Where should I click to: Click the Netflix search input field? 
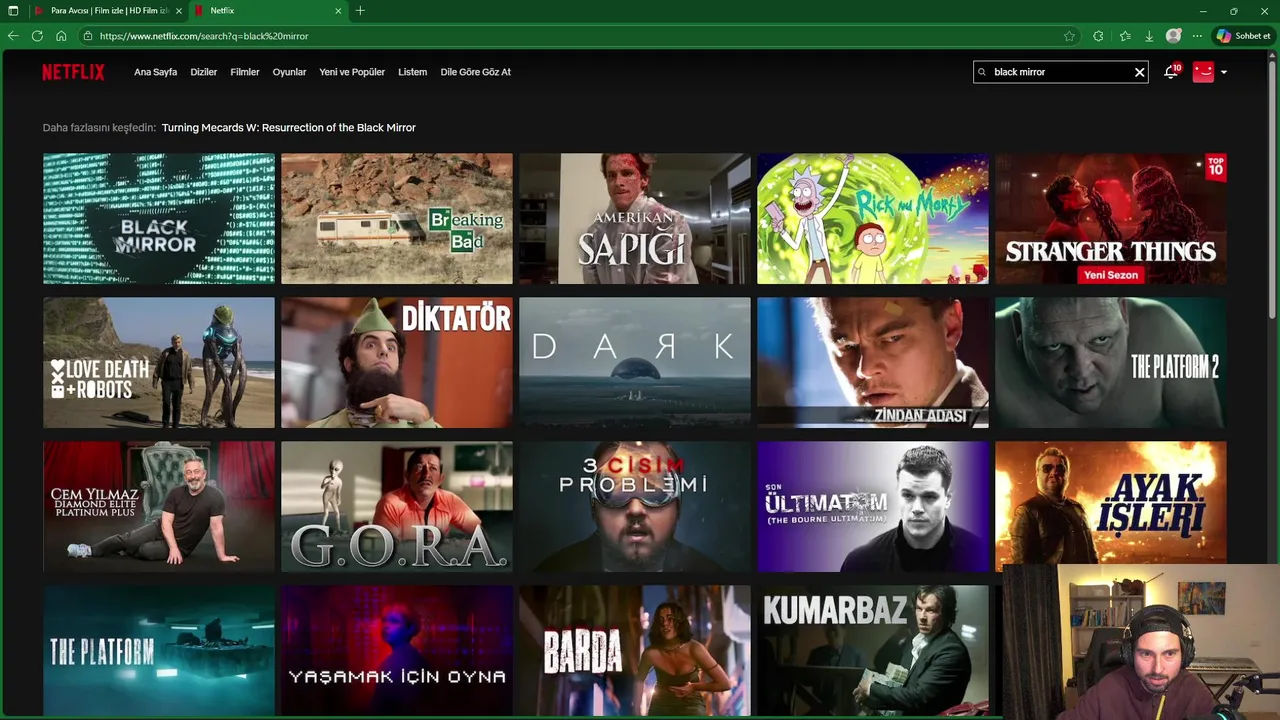1060,72
